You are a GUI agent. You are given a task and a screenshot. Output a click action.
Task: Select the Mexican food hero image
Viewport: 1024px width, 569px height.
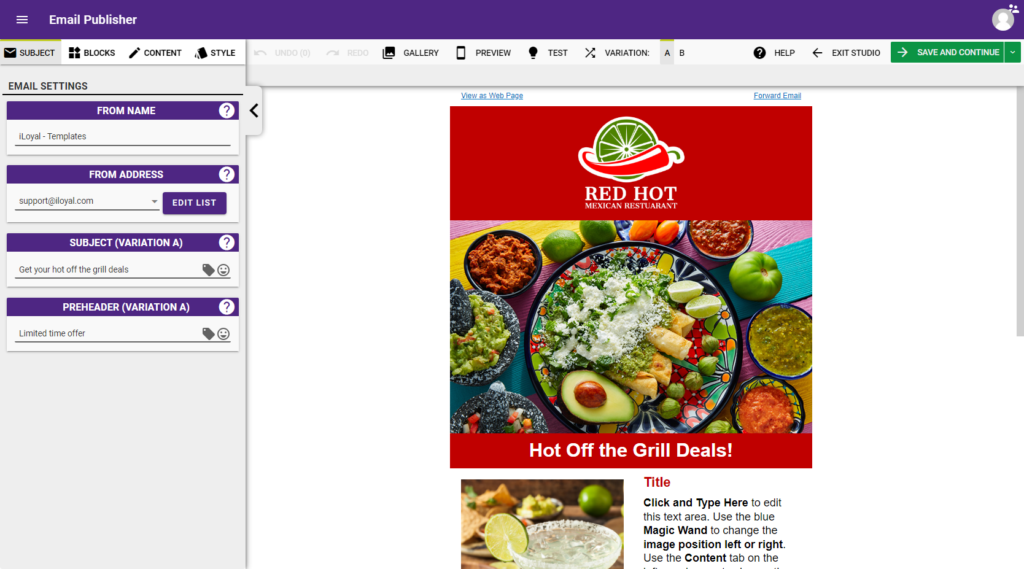[631, 327]
